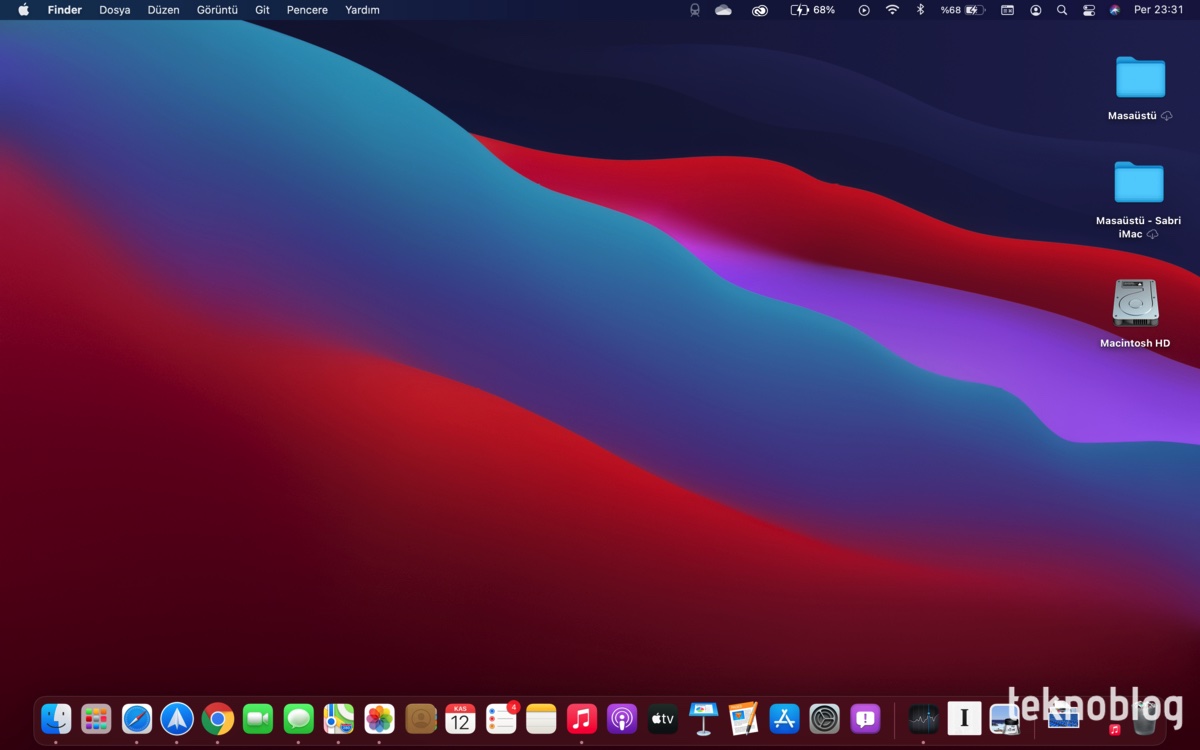This screenshot has height=750, width=1200.
Task: Launch Google Chrome
Action: [x=218, y=718]
